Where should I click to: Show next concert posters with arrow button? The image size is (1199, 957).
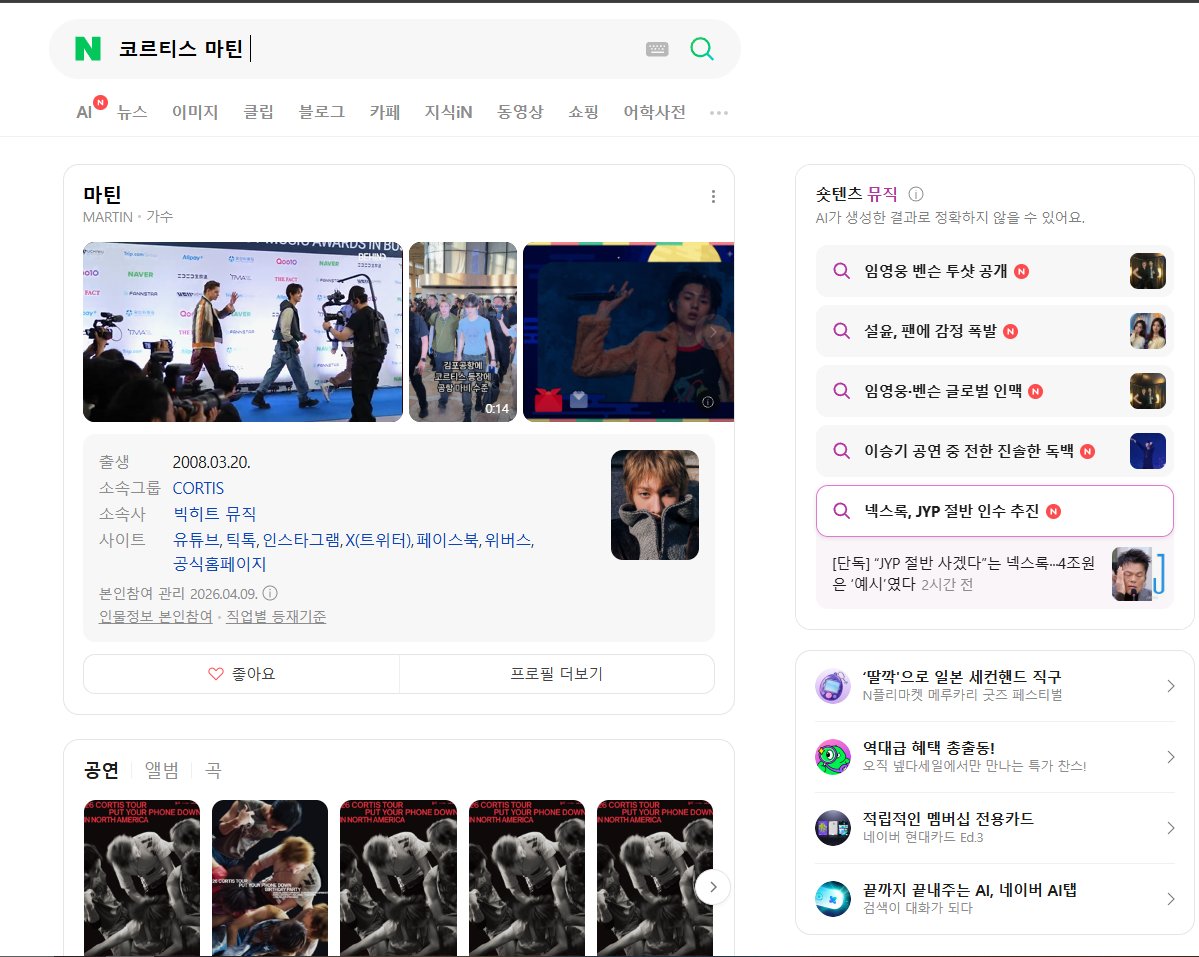tap(713, 887)
